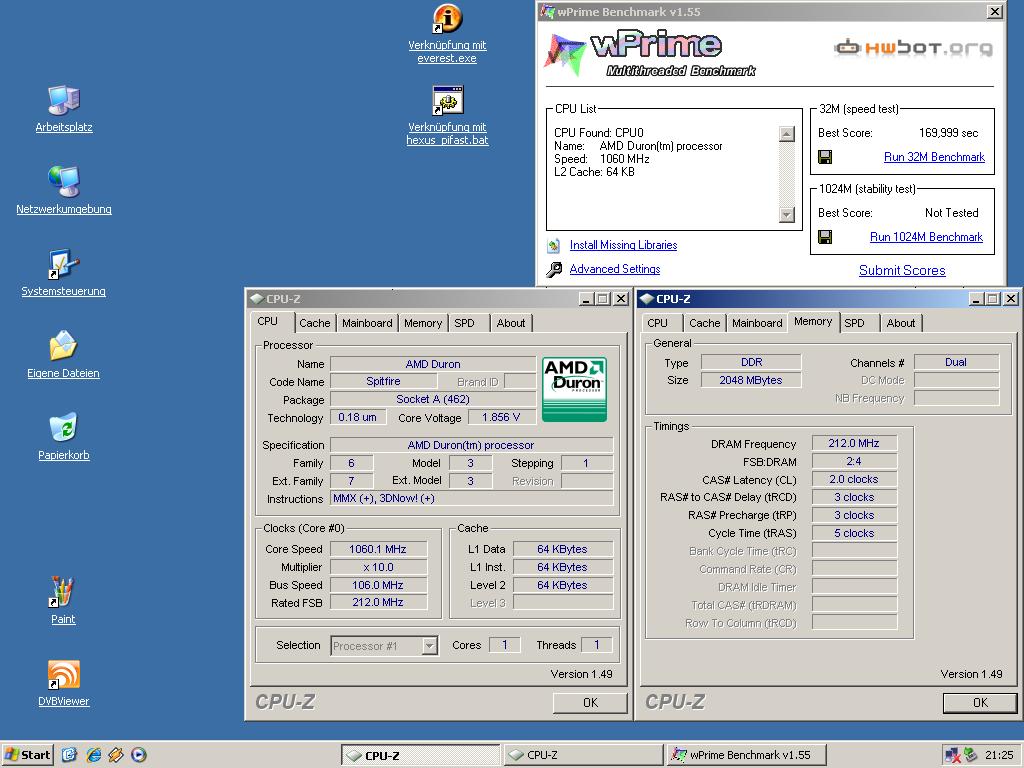Switch to Memory tab in left CPU-Z
The width and height of the screenshot is (1024, 768).
coord(423,323)
